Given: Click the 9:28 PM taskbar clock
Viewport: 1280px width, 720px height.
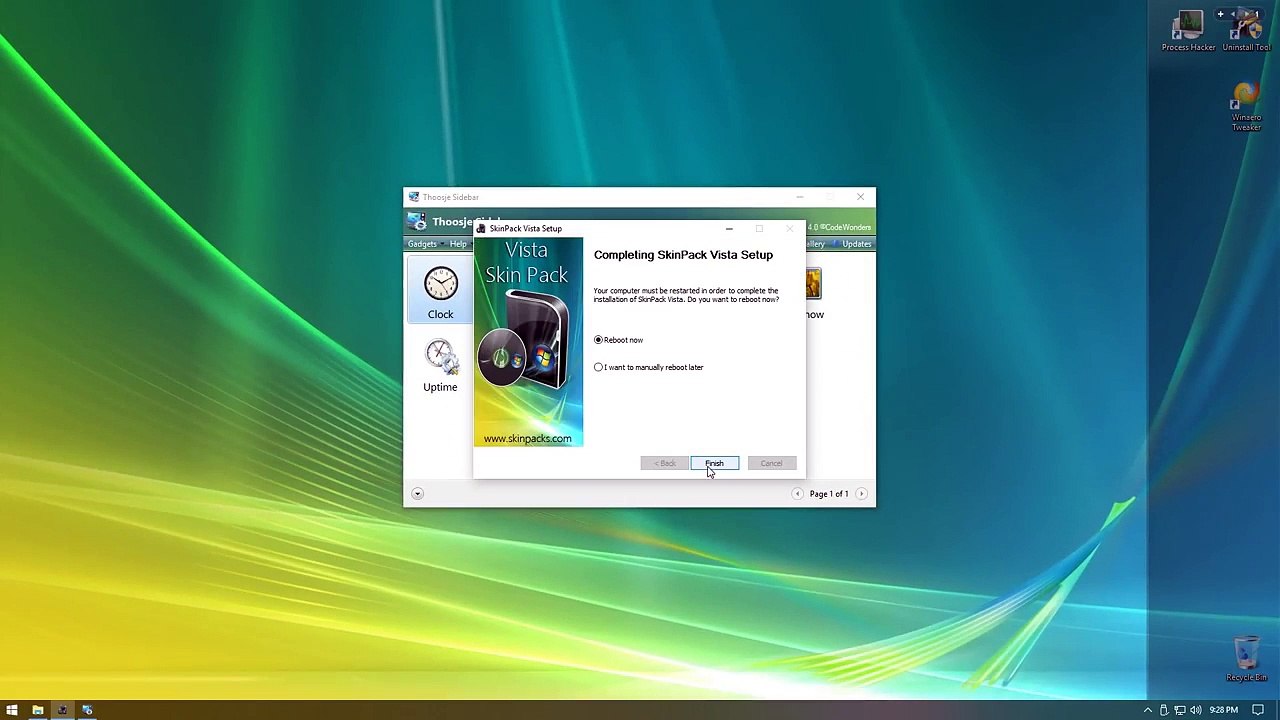Looking at the screenshot, I should tap(1223, 710).
